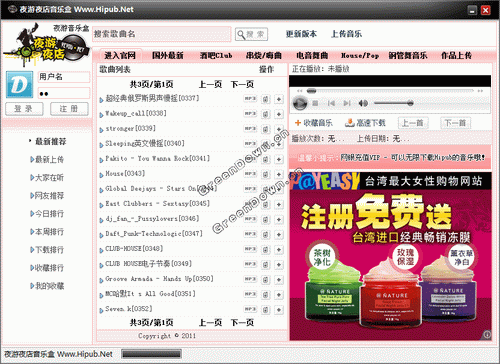Viewport: 500px width, 364px height.
Task: Switch to the 串烧/嗨曲 tab
Action: pos(264,55)
